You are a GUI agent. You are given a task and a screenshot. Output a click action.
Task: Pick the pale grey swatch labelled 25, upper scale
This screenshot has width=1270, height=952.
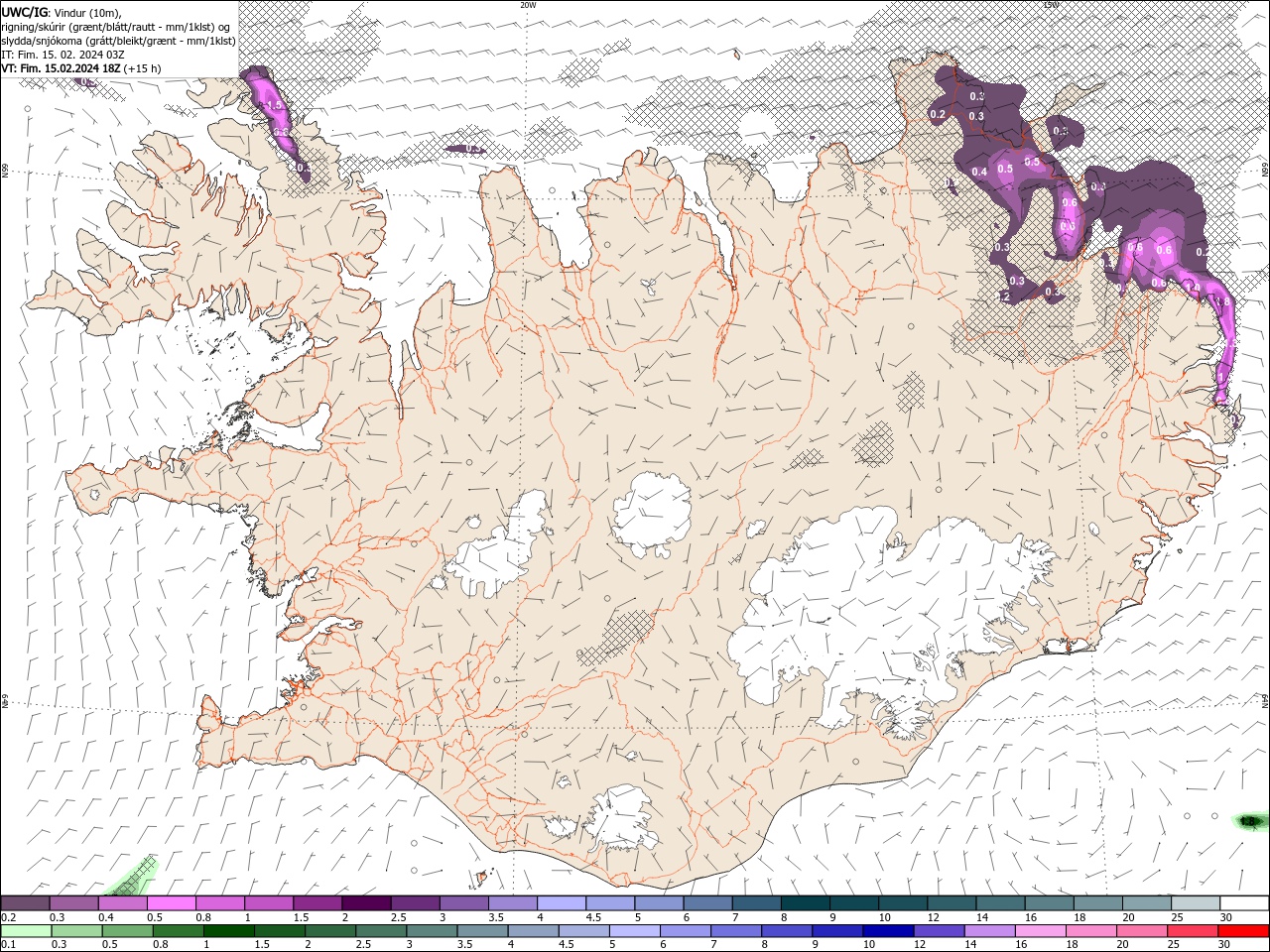(x=1195, y=903)
